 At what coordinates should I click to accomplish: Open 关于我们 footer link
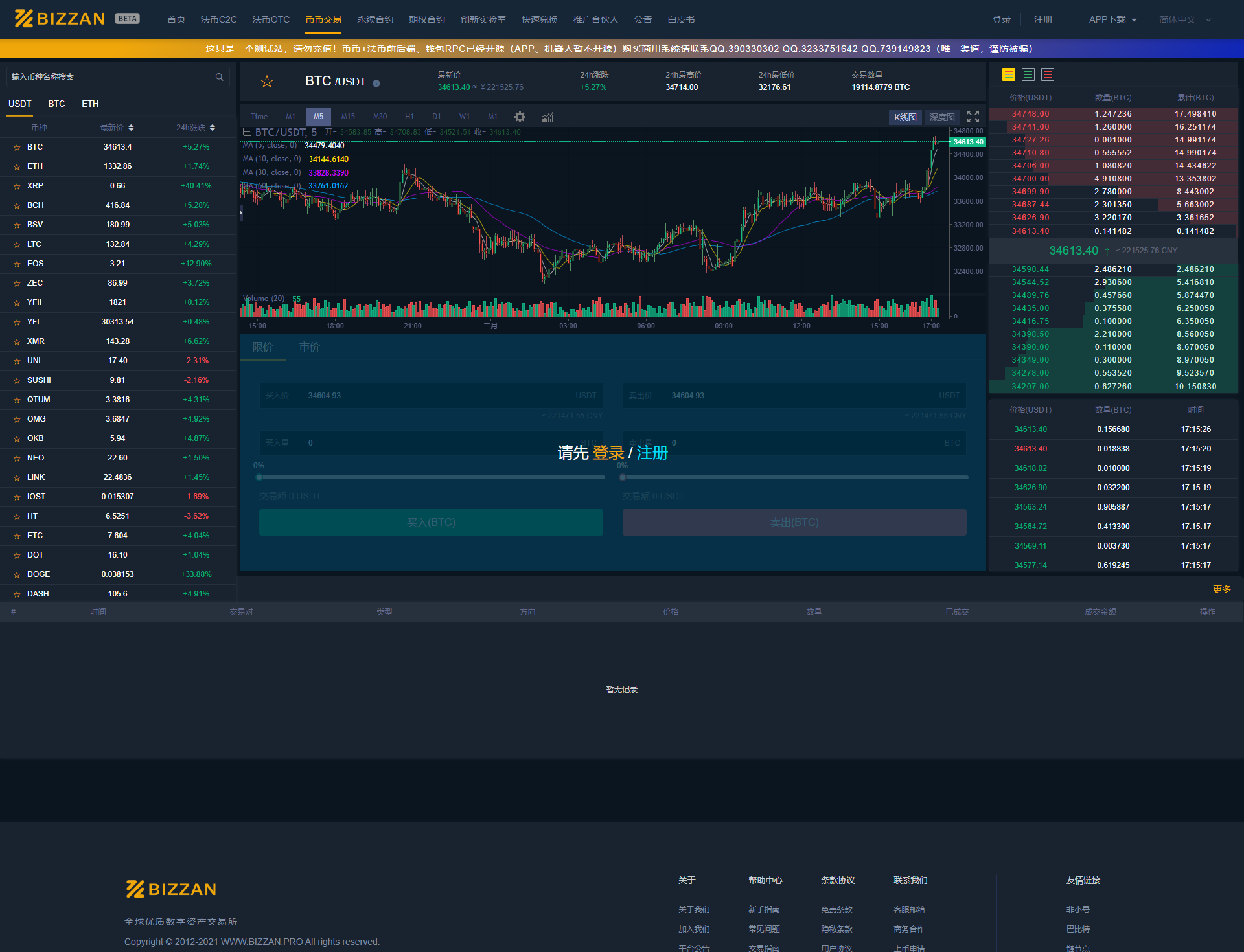coord(693,909)
